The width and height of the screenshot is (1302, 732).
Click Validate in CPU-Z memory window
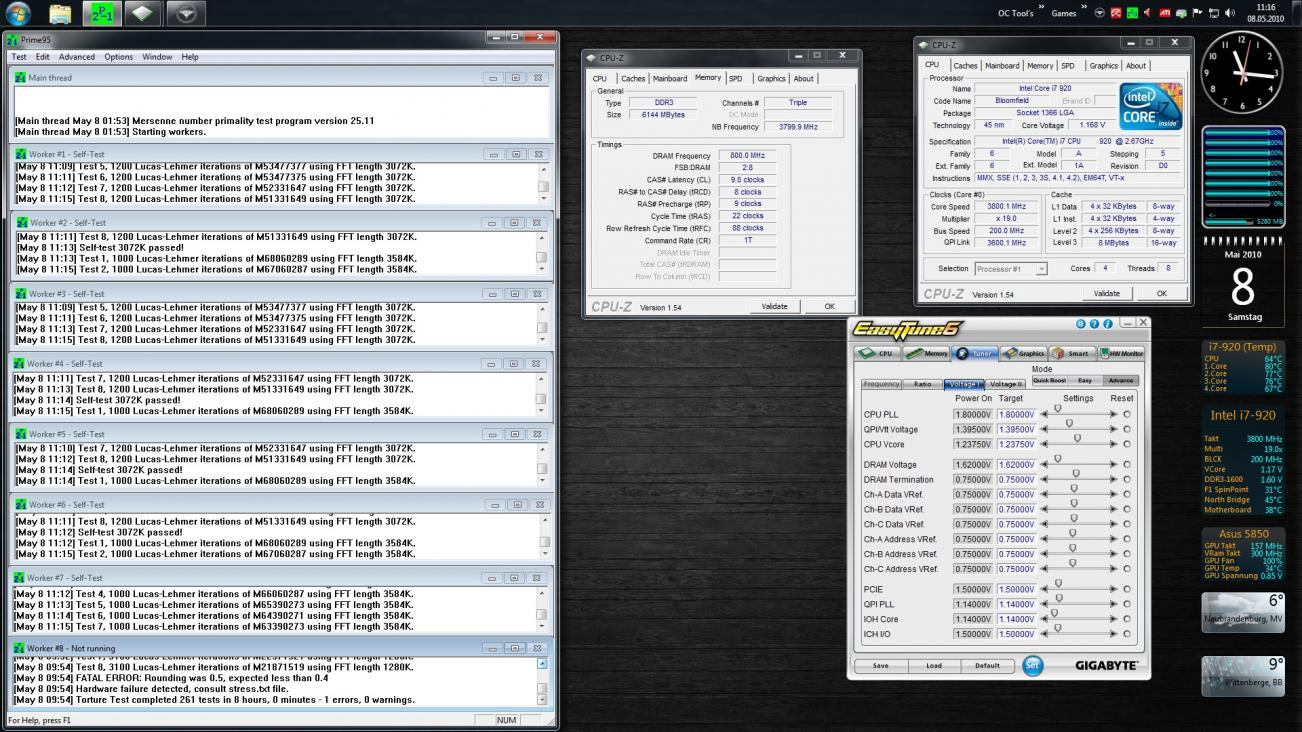click(x=774, y=306)
